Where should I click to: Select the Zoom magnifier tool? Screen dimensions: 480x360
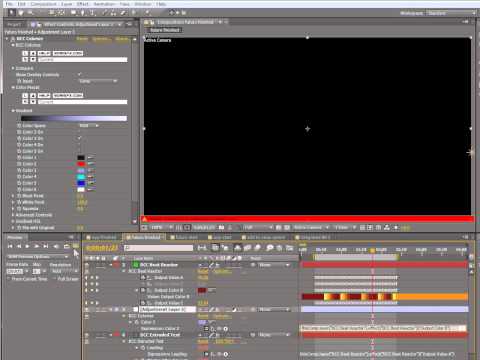31,13
